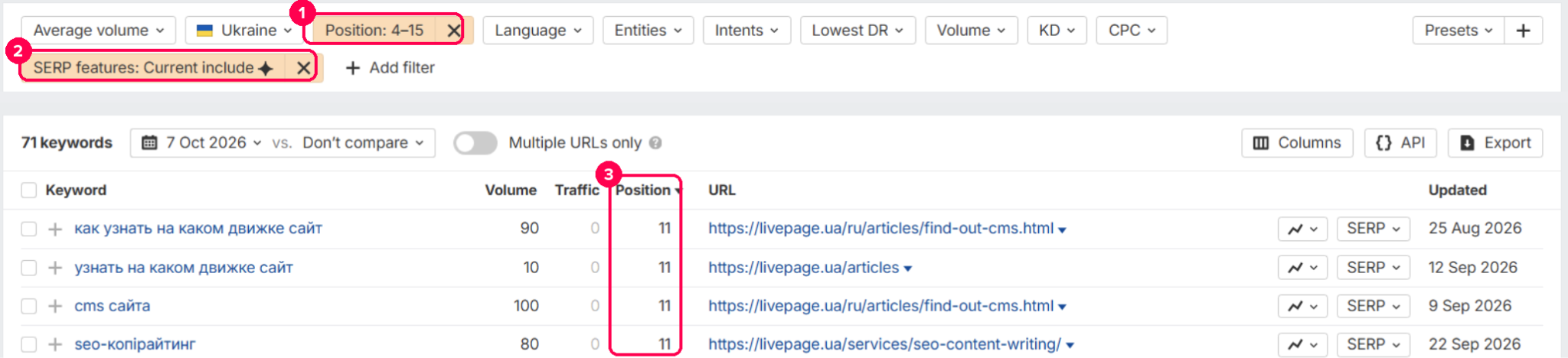1568x358 pixels.
Task: Sort by the Traffic column header
Action: point(577,190)
